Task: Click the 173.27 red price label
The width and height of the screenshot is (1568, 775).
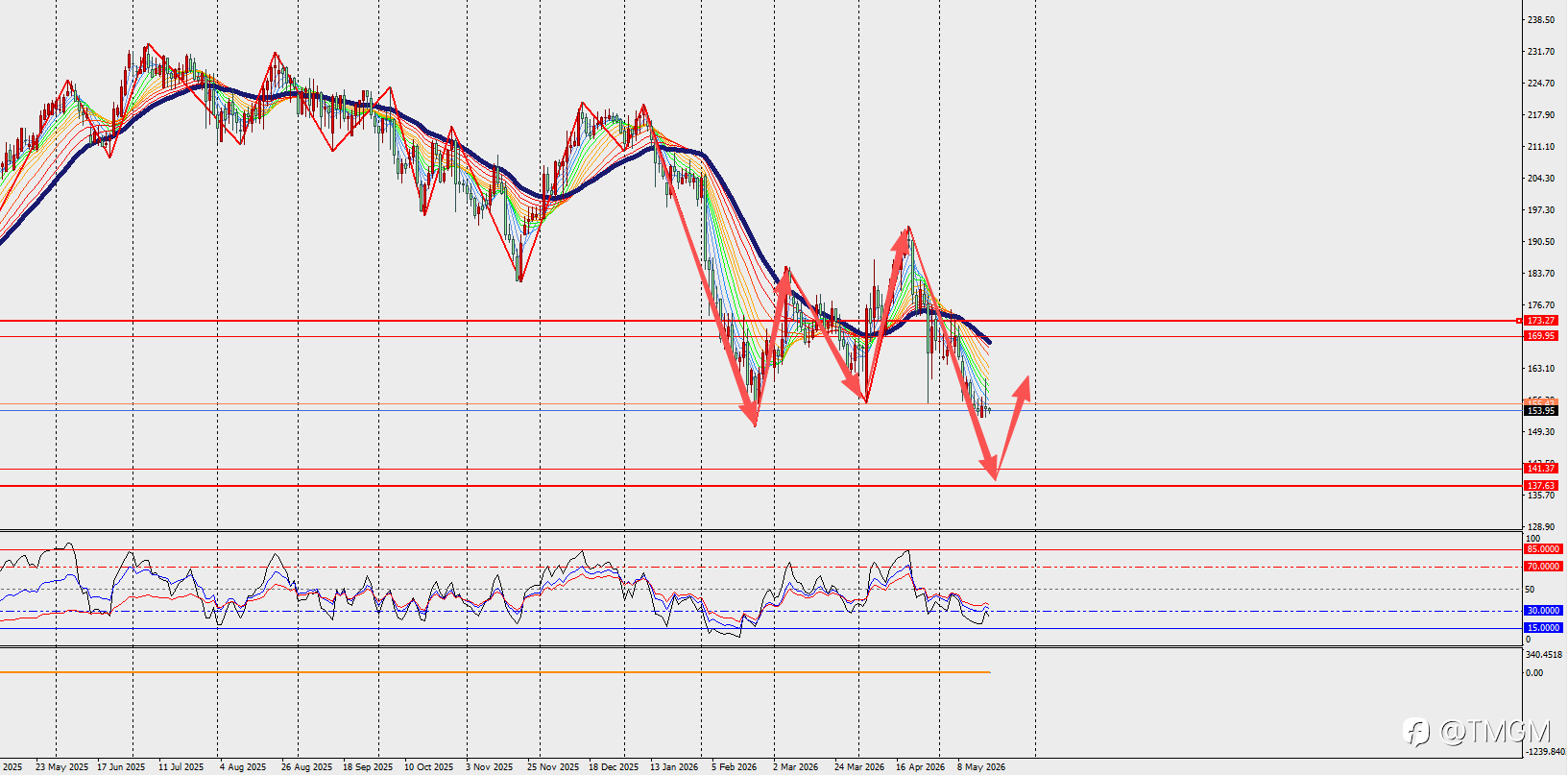Action: (x=1541, y=321)
